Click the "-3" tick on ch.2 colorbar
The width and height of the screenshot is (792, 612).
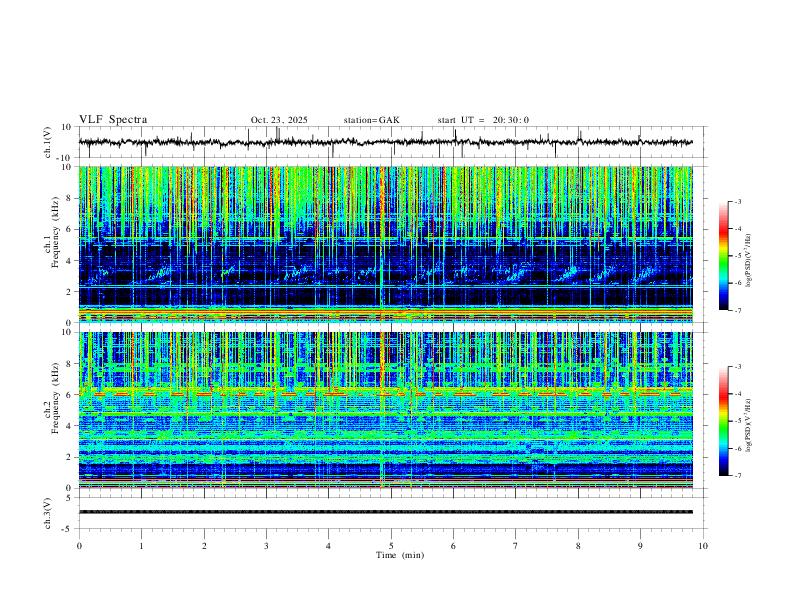[x=738, y=367]
